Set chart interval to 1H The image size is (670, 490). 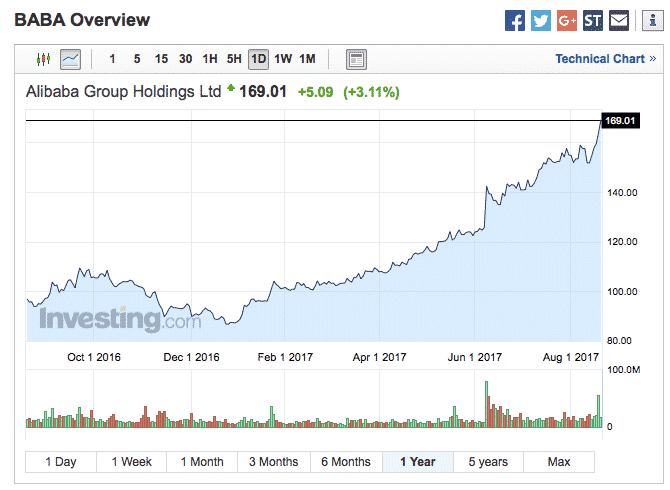coord(210,59)
